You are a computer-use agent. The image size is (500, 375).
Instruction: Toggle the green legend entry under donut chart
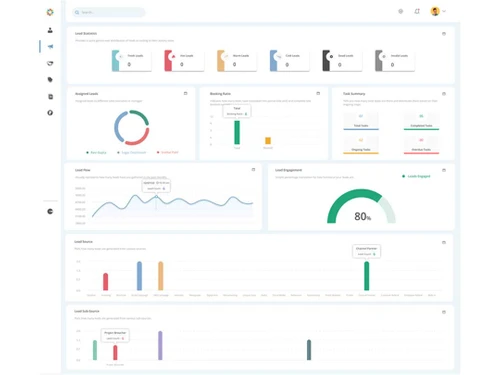pos(96,152)
